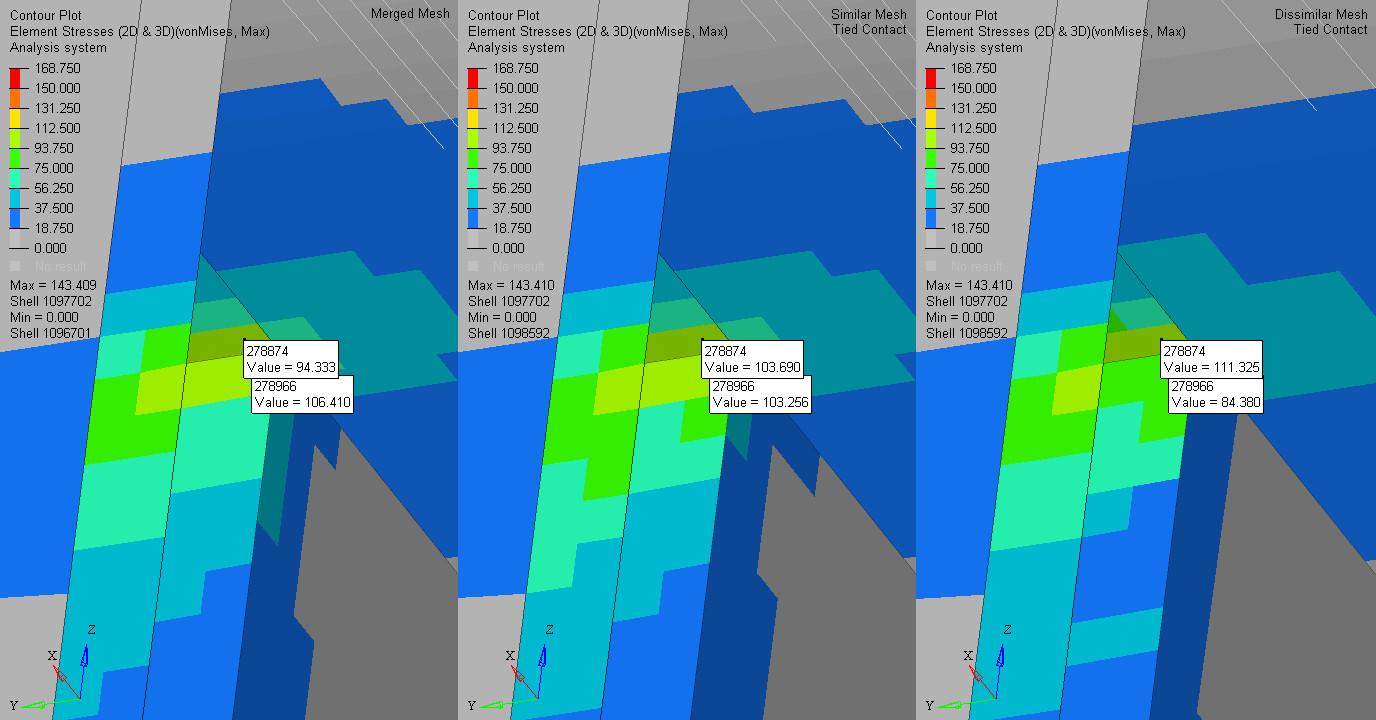Viewport: 1376px width, 720px height.
Task: Click the grey 'No result' swatch in Merged Mesh legend
Action: 15,267
